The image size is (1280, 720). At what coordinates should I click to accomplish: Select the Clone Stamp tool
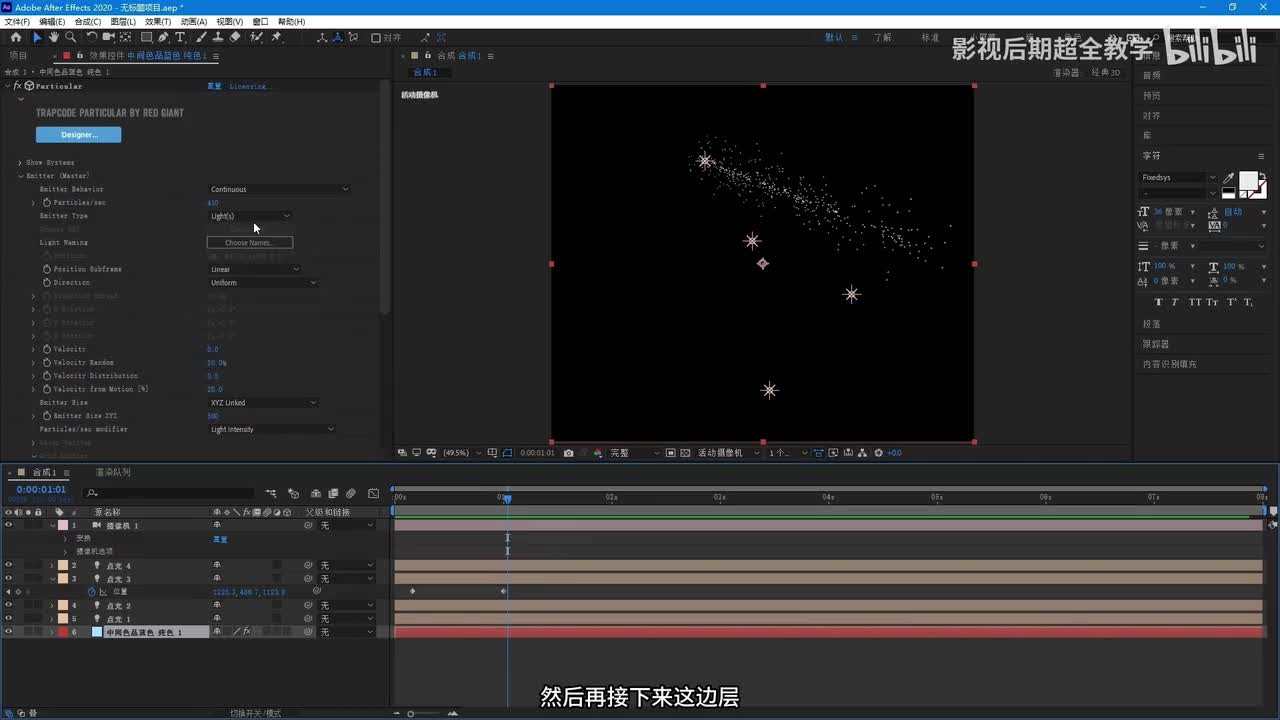point(218,37)
